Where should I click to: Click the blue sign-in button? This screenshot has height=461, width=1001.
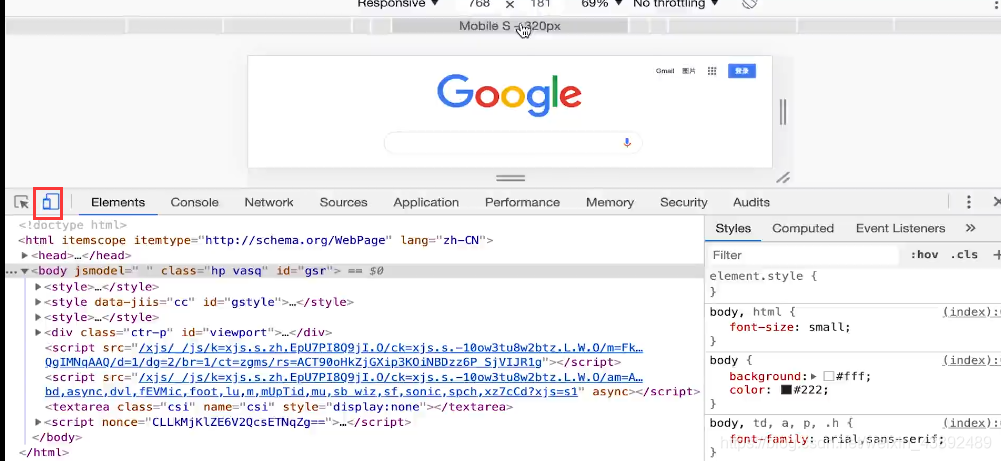pyautogui.click(x=742, y=71)
